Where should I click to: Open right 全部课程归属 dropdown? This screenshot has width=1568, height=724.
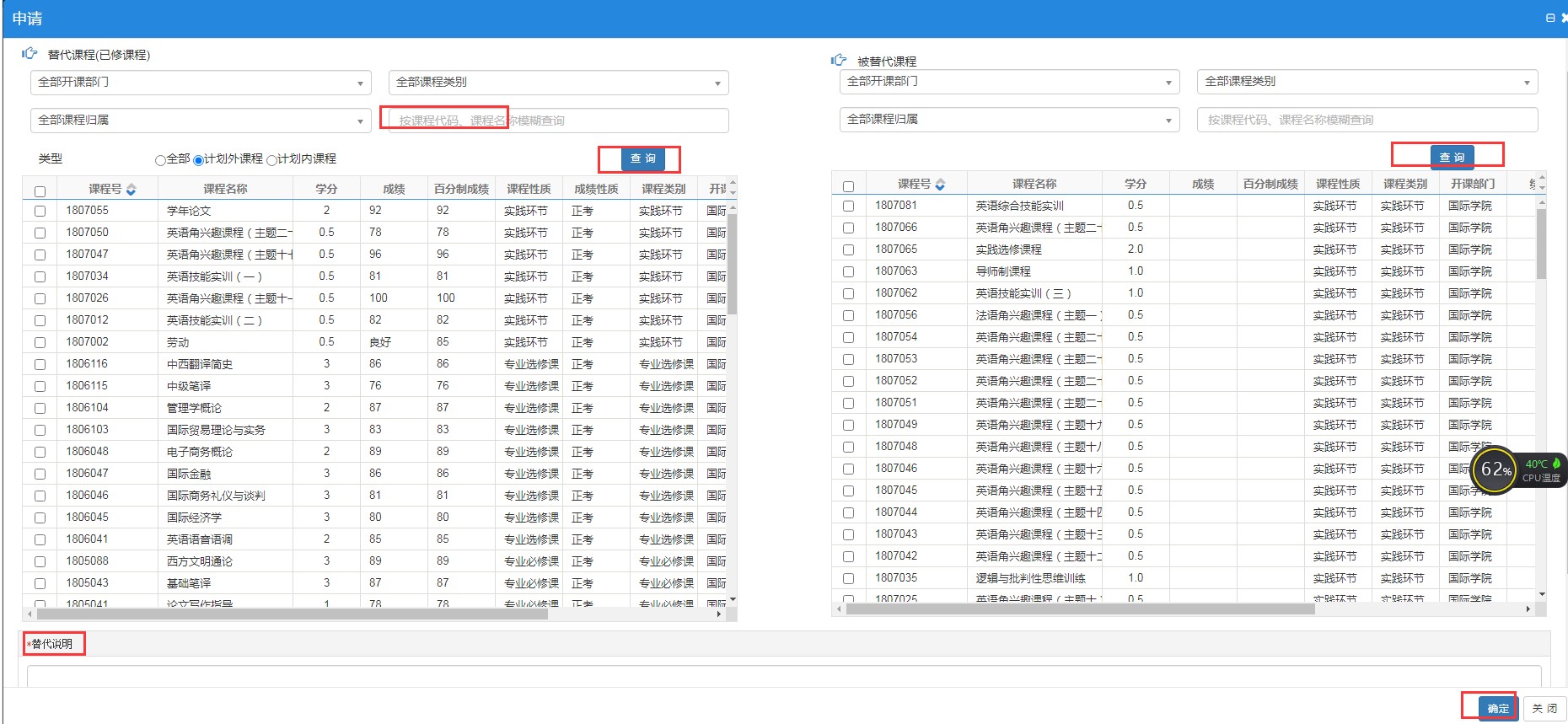click(1009, 120)
